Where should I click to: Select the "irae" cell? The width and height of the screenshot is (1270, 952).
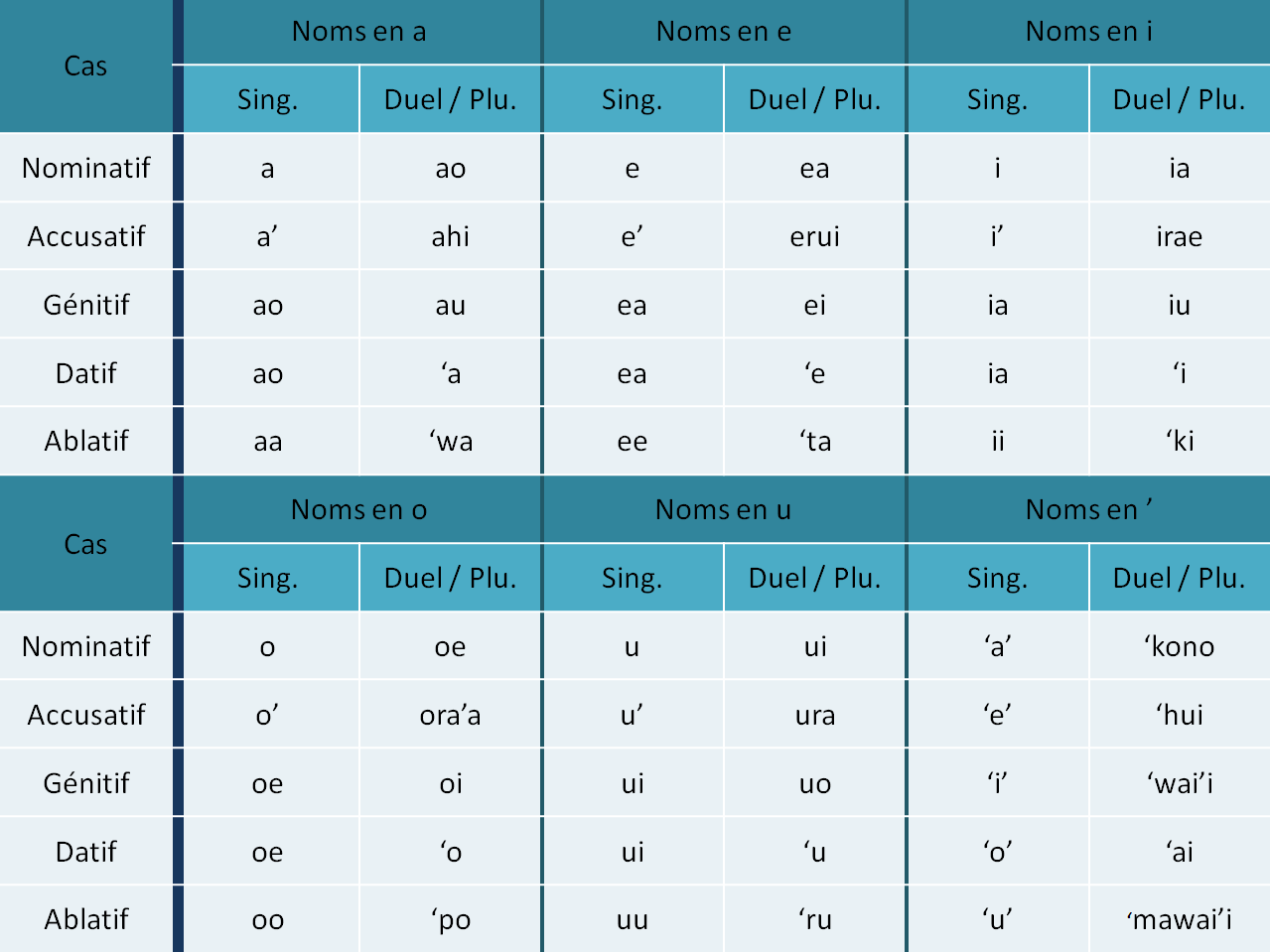pos(1180,236)
